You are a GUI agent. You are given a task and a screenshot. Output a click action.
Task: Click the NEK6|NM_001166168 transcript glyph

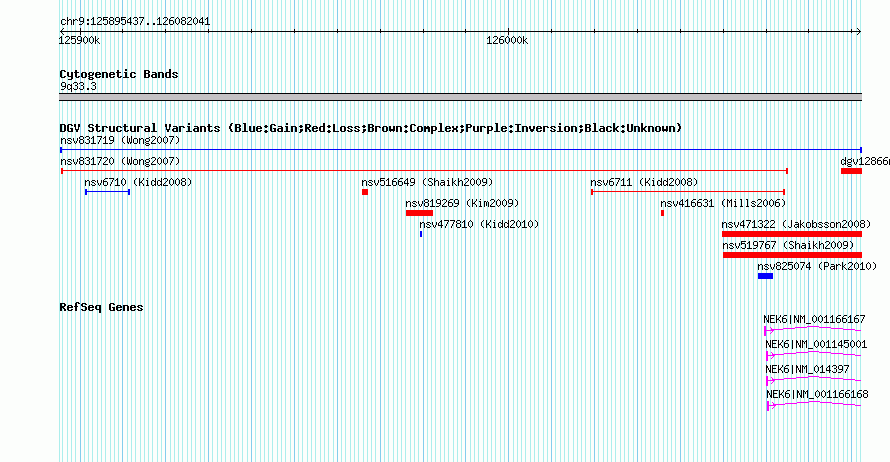tap(814, 405)
